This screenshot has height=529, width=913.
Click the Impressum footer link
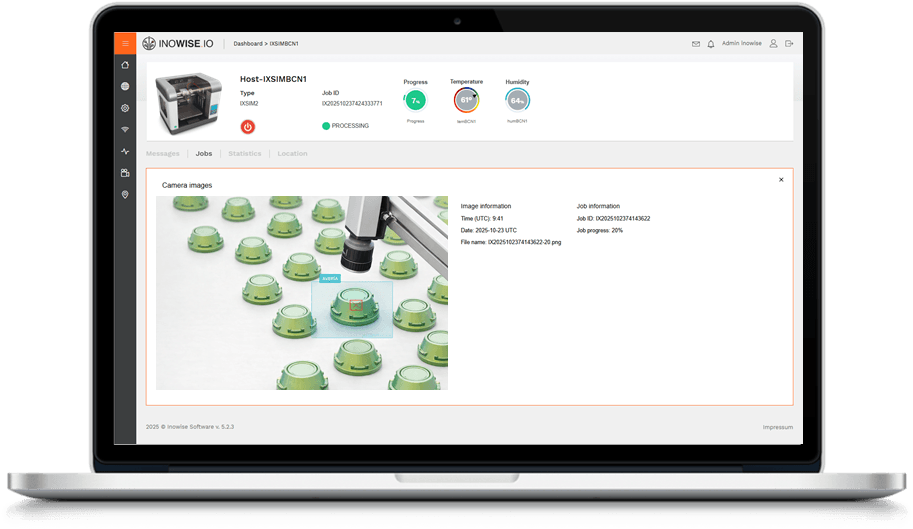click(777, 427)
